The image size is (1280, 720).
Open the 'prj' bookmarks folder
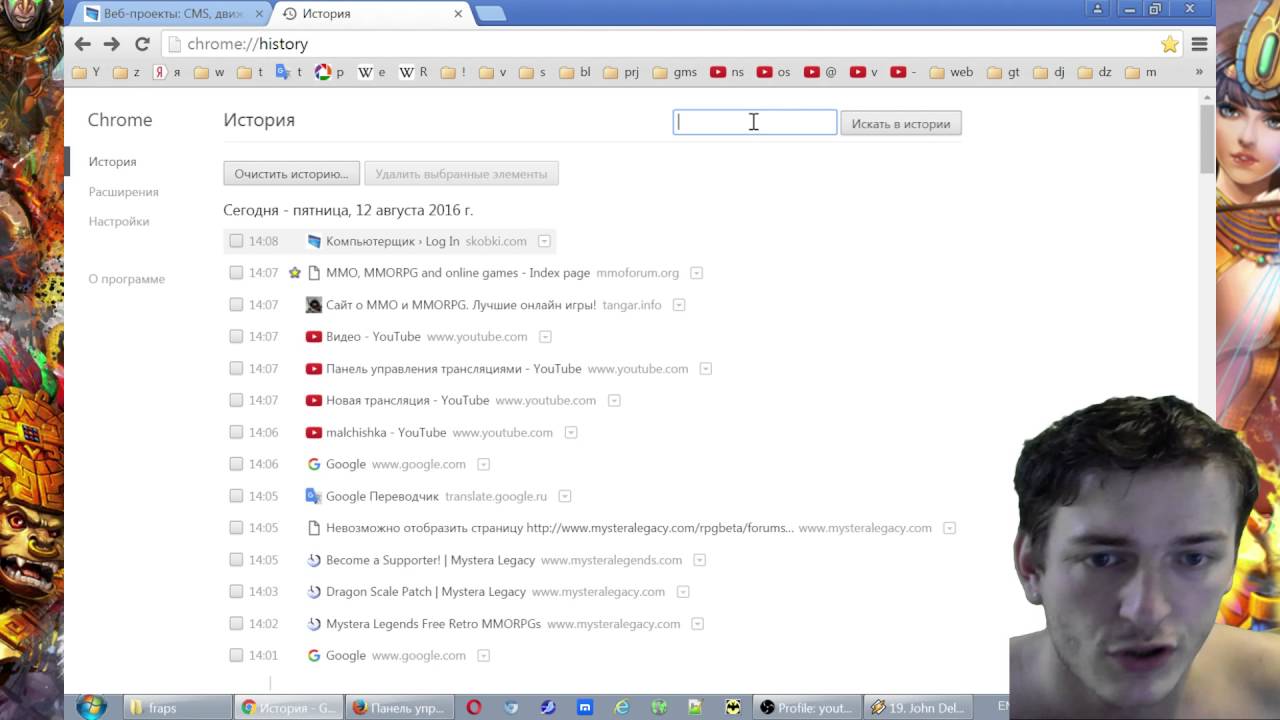click(x=621, y=72)
